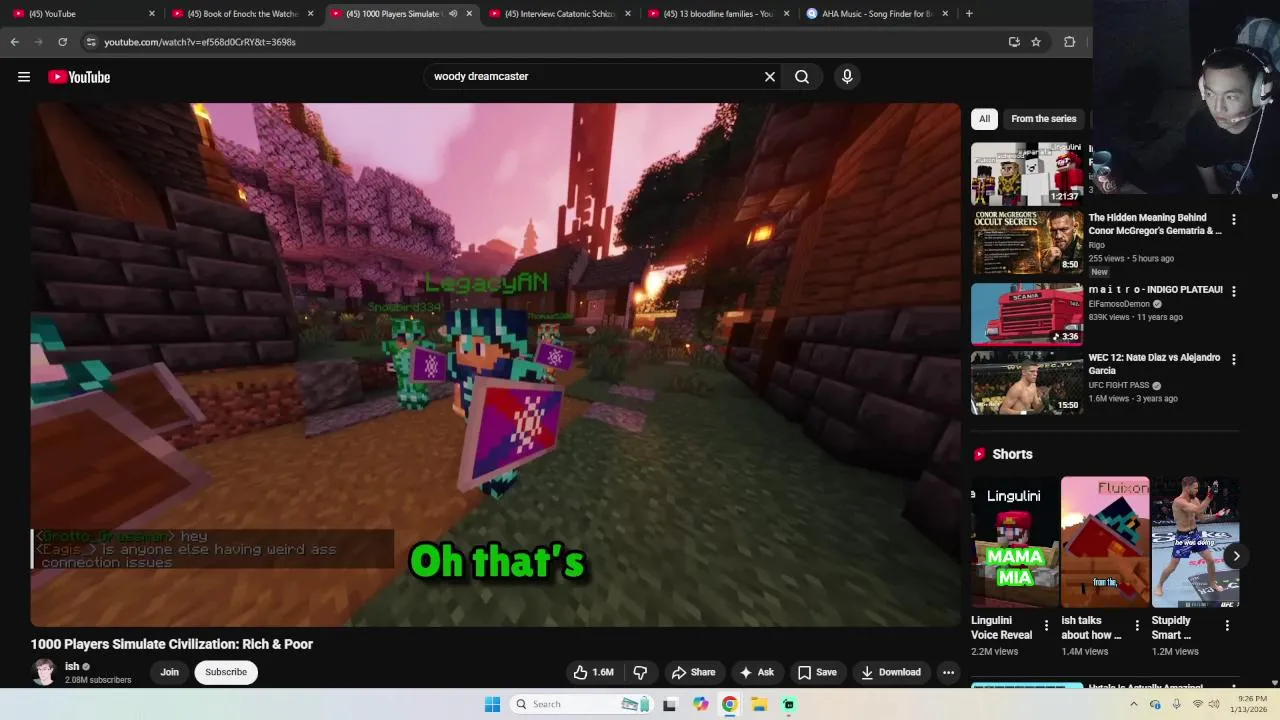Go to the YouTube home logo
This screenshot has height=720, width=1280.
(x=79, y=77)
